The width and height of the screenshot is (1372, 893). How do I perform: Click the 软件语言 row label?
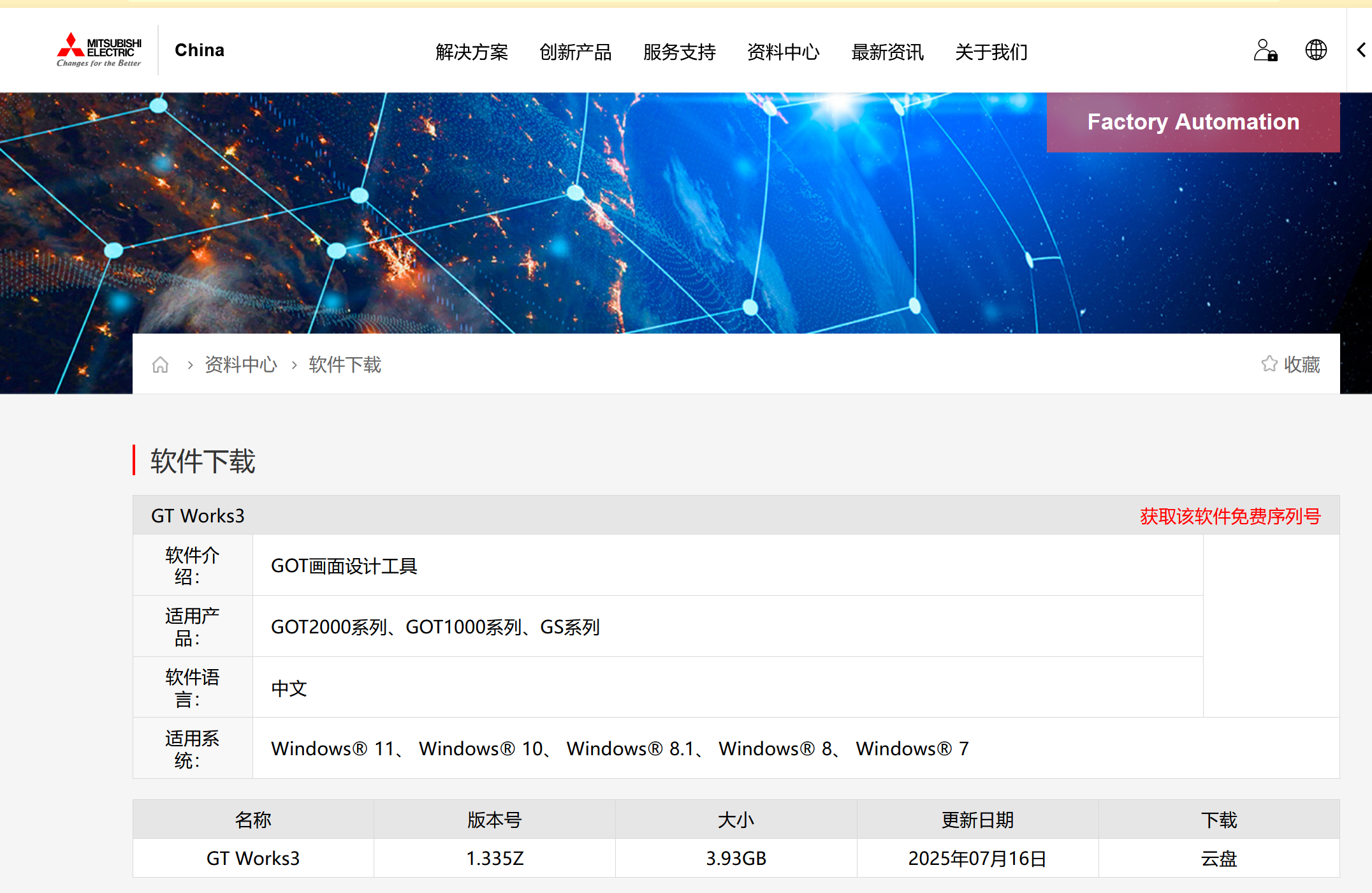[x=192, y=688]
